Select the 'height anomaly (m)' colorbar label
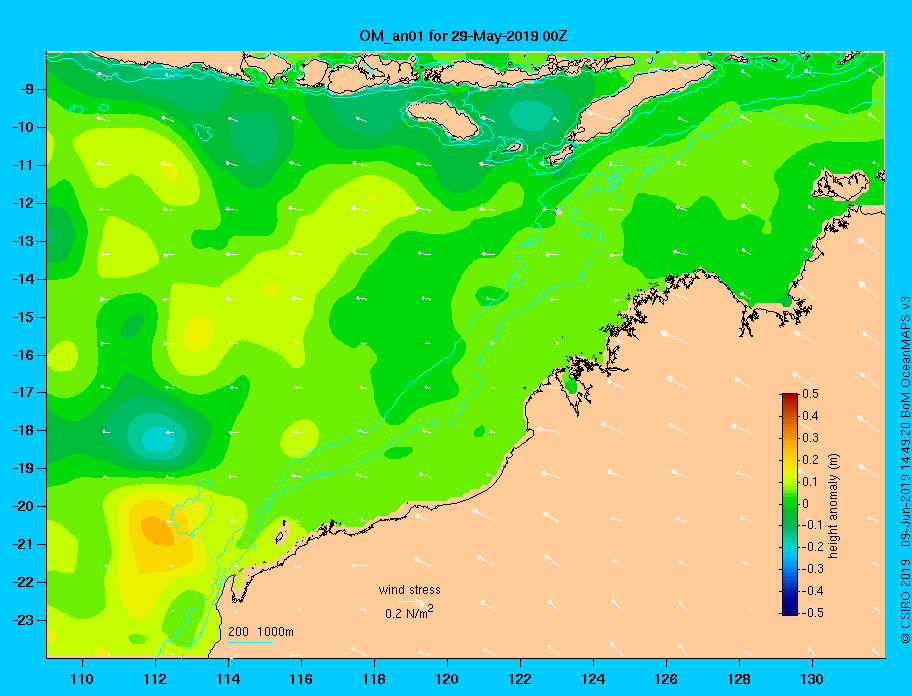The height and width of the screenshot is (696, 912). pyautogui.click(x=834, y=506)
